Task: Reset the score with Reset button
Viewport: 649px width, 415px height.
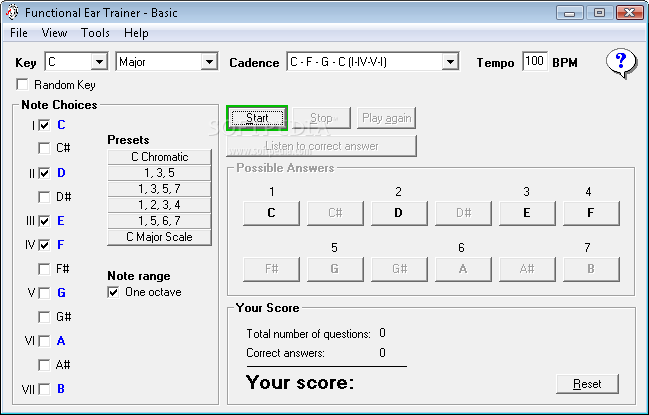Action: coord(587,384)
